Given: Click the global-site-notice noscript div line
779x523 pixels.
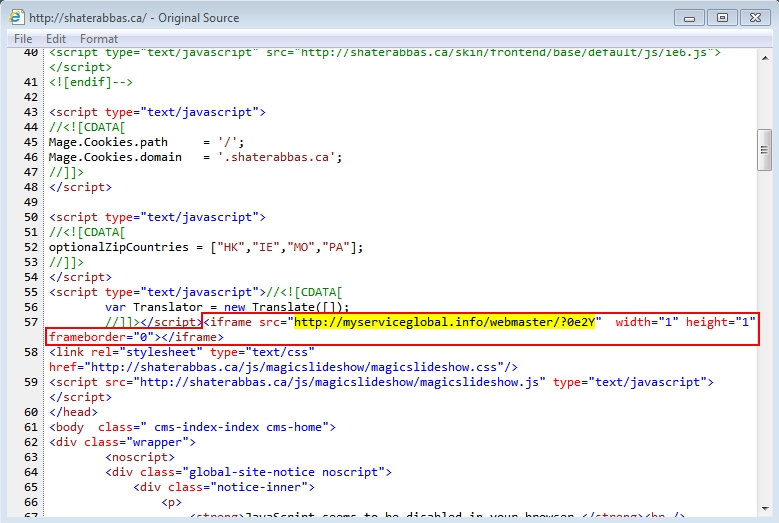Looking at the screenshot, I should (250, 472).
